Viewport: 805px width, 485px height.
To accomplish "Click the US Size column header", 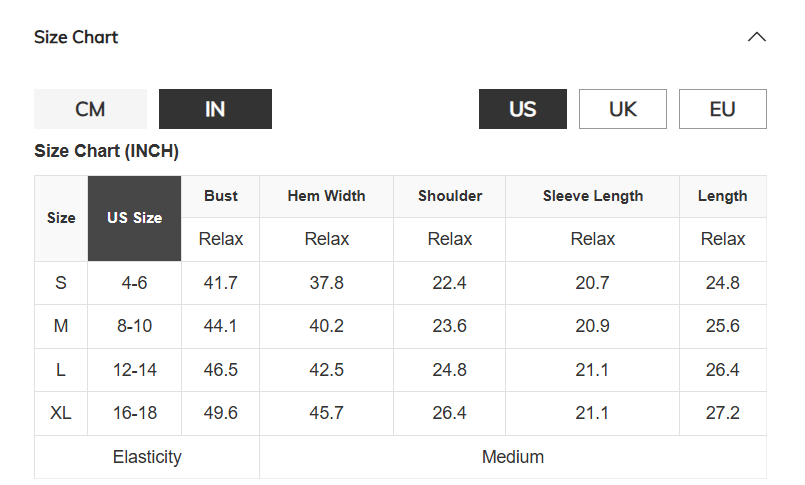I will pos(135,218).
